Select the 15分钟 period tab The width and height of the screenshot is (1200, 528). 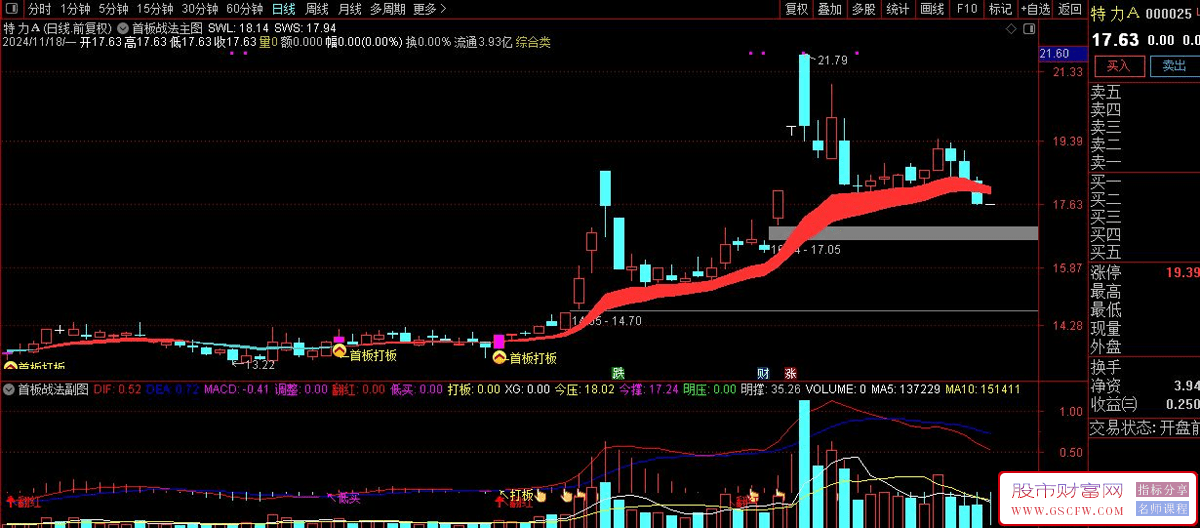(x=155, y=9)
